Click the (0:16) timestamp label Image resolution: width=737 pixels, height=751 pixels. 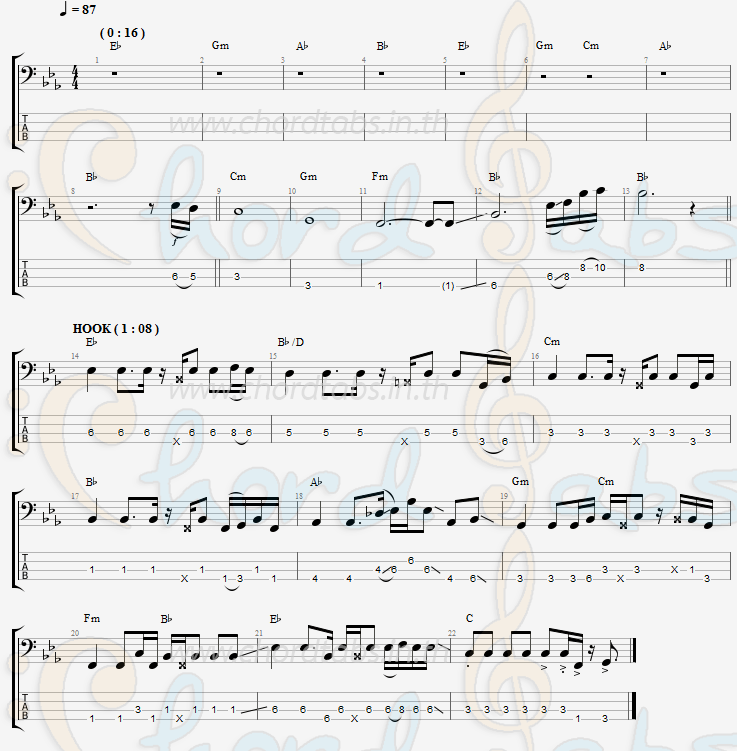pos(122,33)
